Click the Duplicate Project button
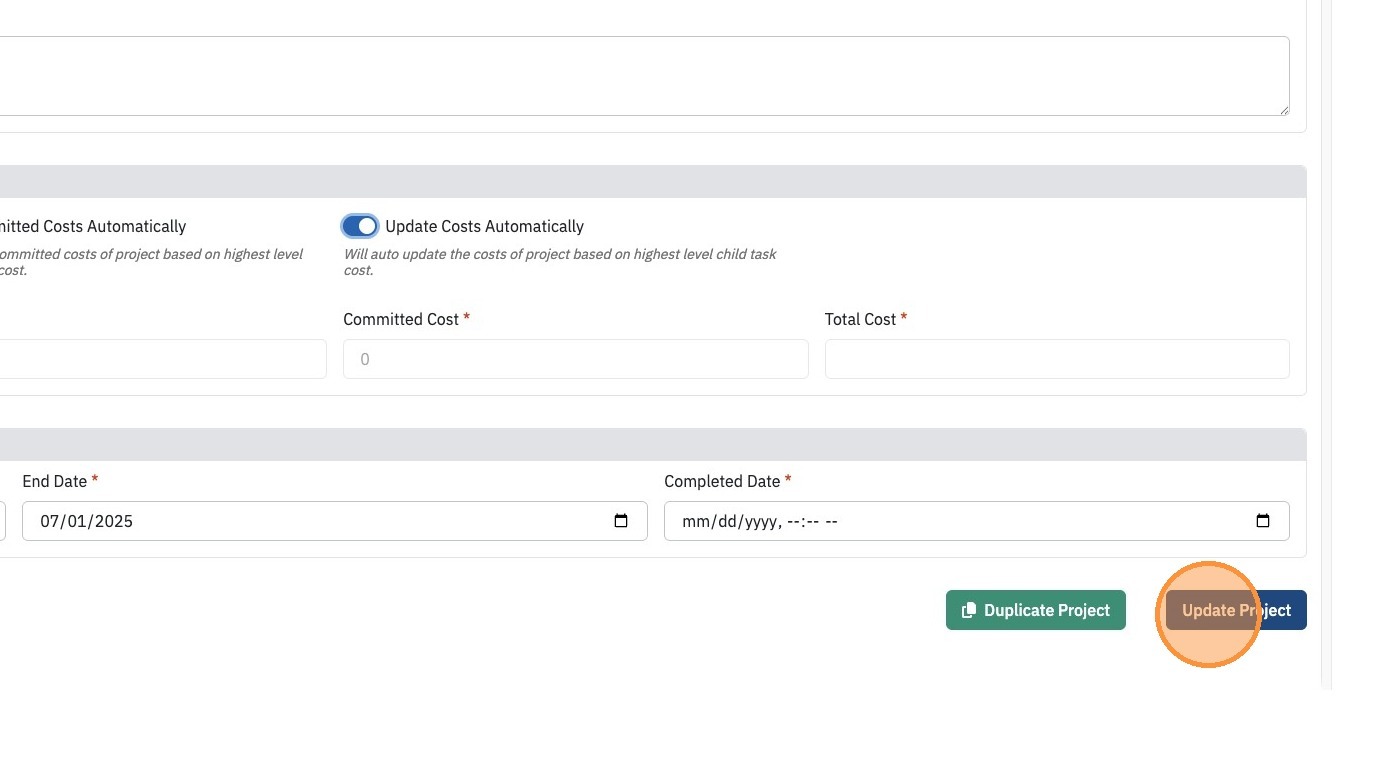Image resolution: width=1377 pixels, height=770 pixels. 1036,610
